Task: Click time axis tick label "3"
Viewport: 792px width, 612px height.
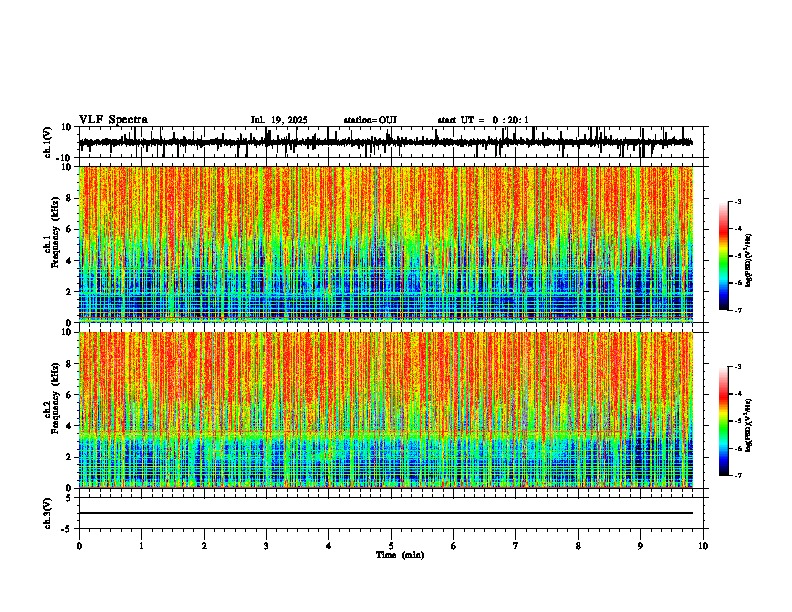Action: [266, 546]
